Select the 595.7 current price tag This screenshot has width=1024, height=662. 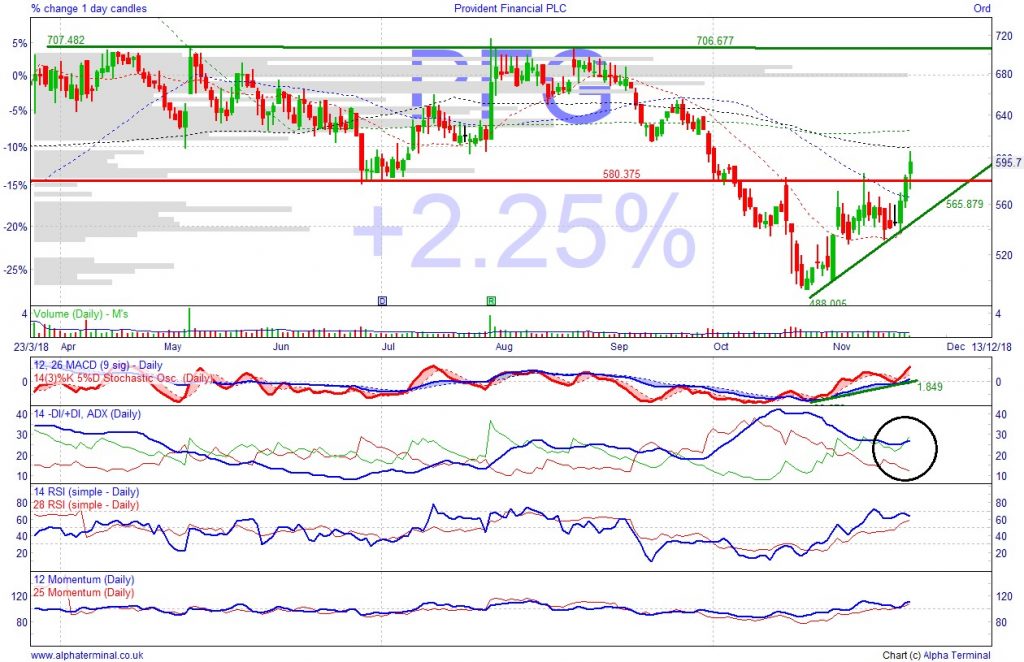pyautogui.click(x=1008, y=163)
